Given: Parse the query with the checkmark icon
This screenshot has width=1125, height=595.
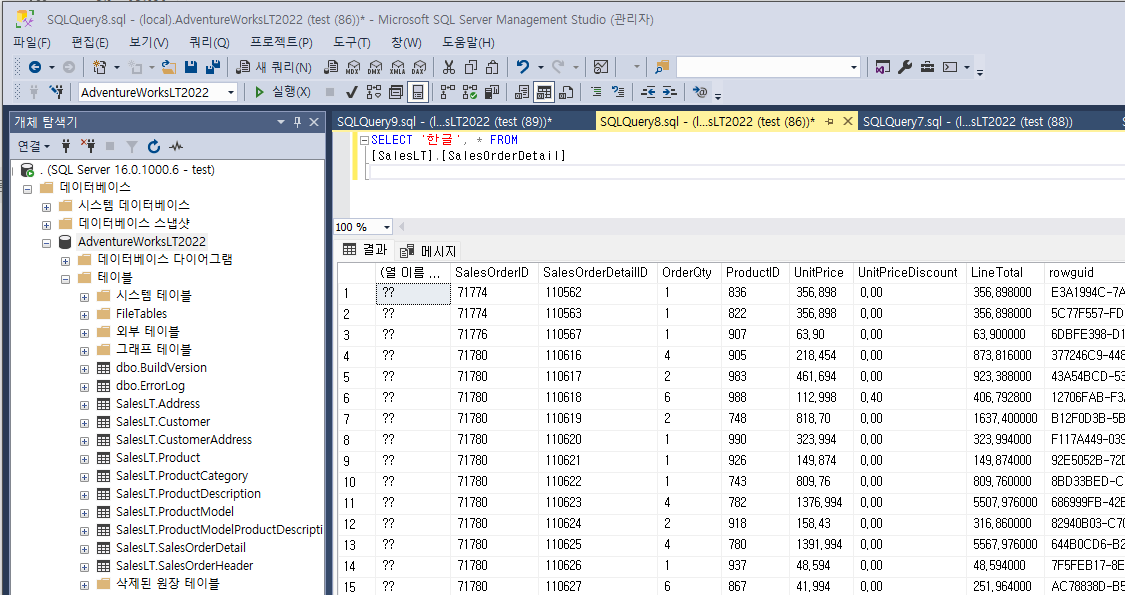Looking at the screenshot, I should [352, 92].
